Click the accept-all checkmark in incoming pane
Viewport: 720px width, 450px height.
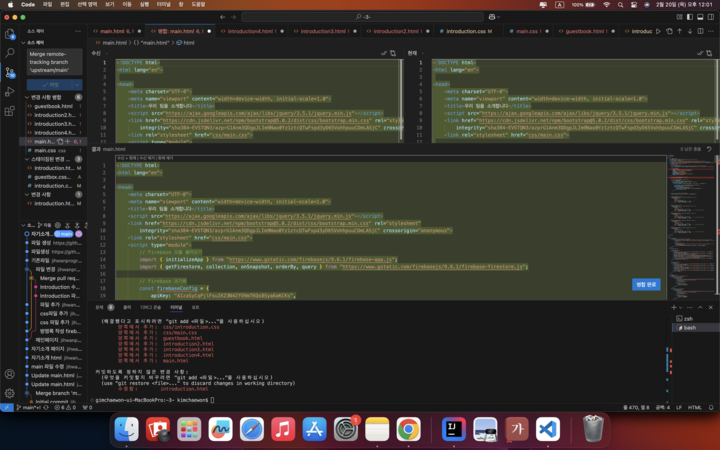tap(384, 53)
